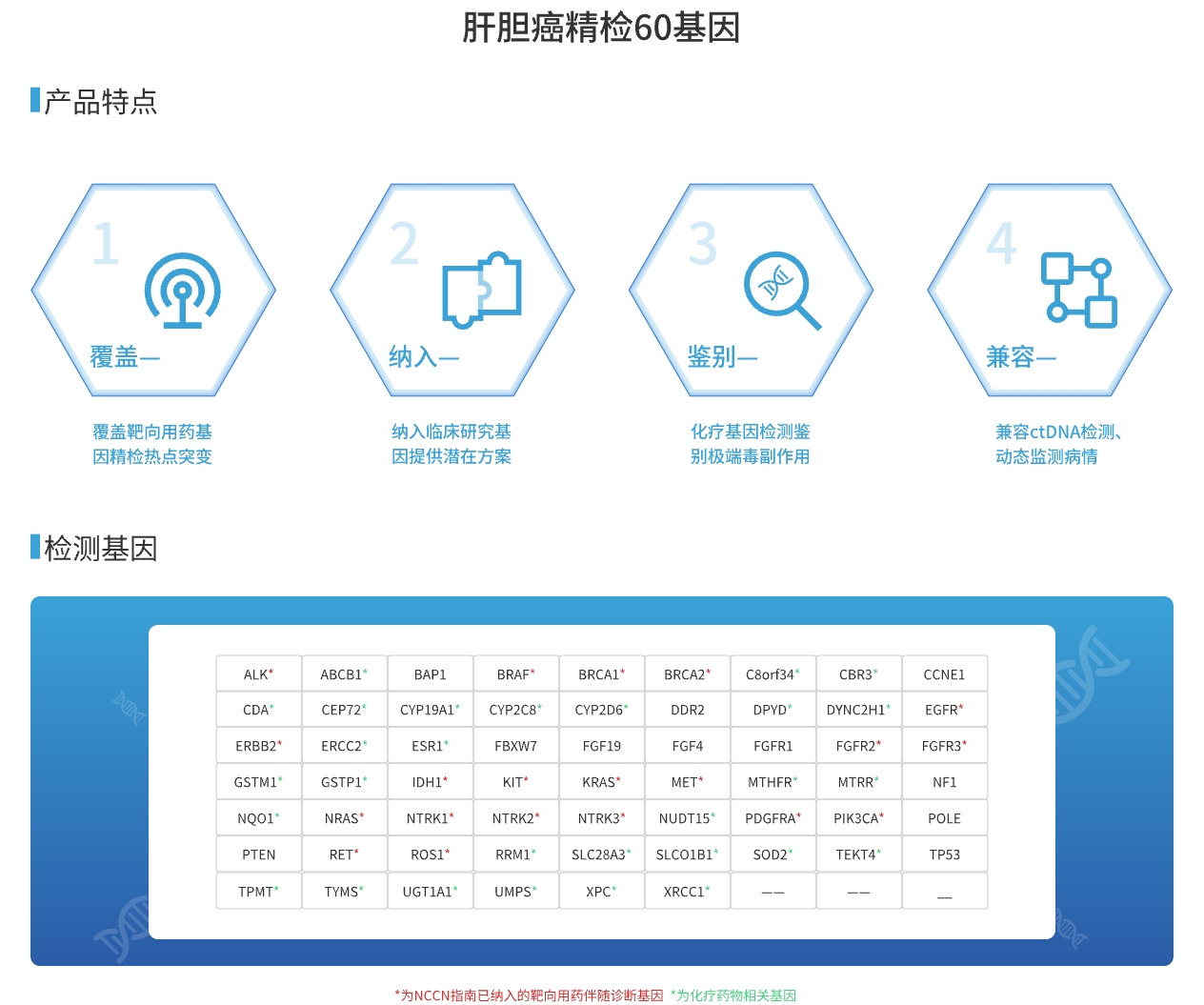1204x1005 pixels.
Task: Click the ALK gene cell
Action: tap(258, 674)
